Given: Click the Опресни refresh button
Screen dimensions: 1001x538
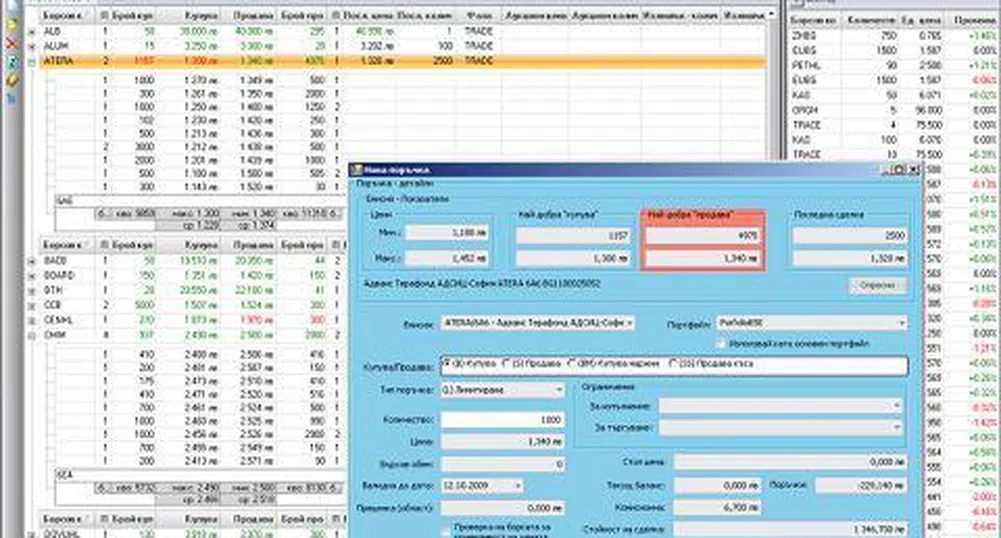Looking at the screenshot, I should (878, 285).
